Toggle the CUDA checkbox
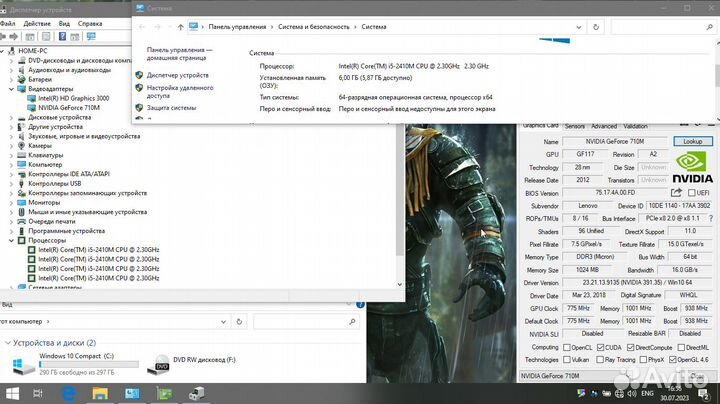 (600, 348)
